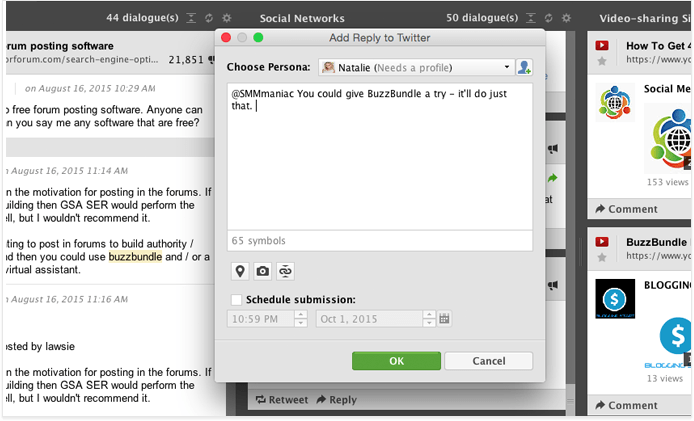This screenshot has width=694, height=421.
Task: Click the August 16, 2015 11:14 AM timestamp
Action: tap(67, 171)
